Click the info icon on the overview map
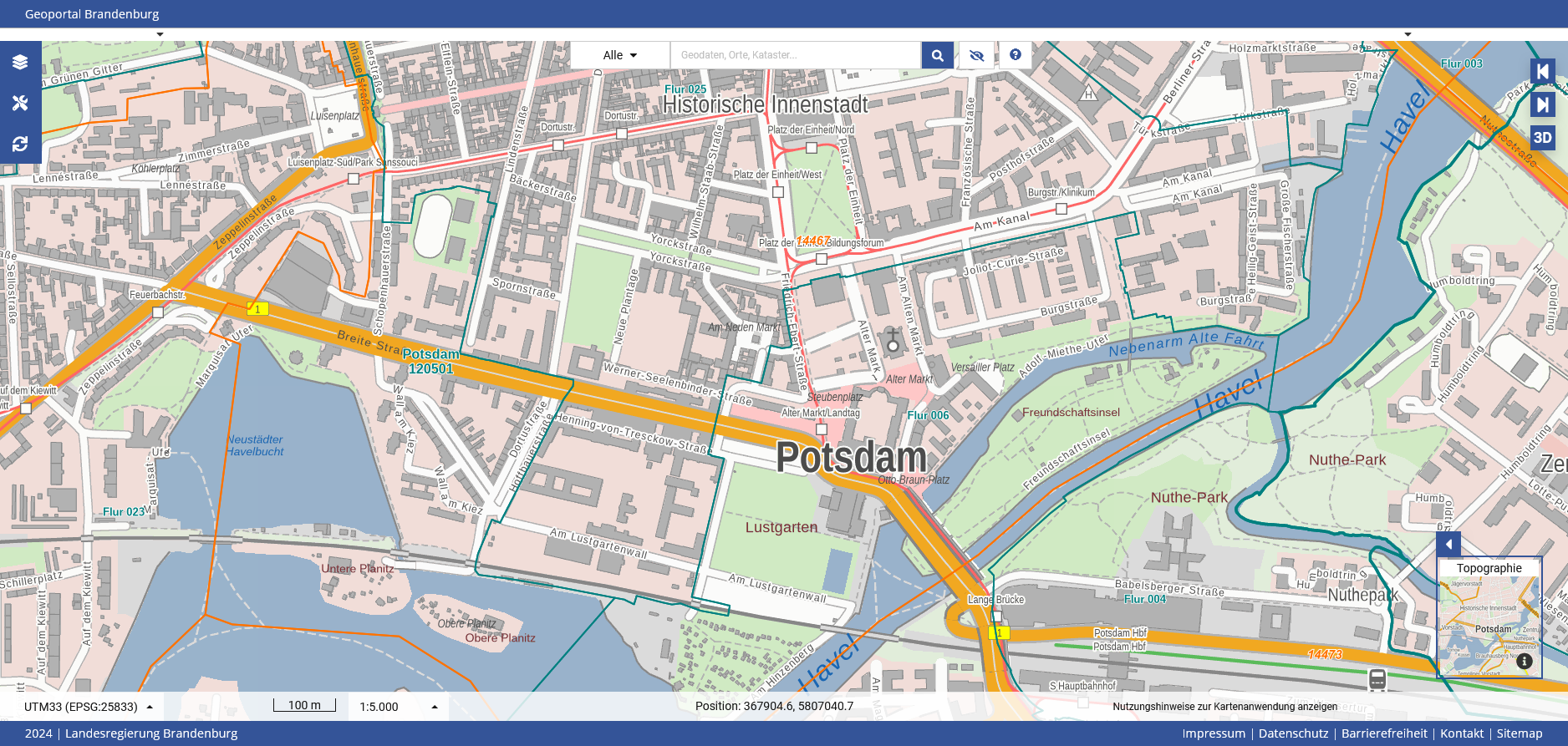The width and height of the screenshot is (1568, 746). click(x=1525, y=662)
